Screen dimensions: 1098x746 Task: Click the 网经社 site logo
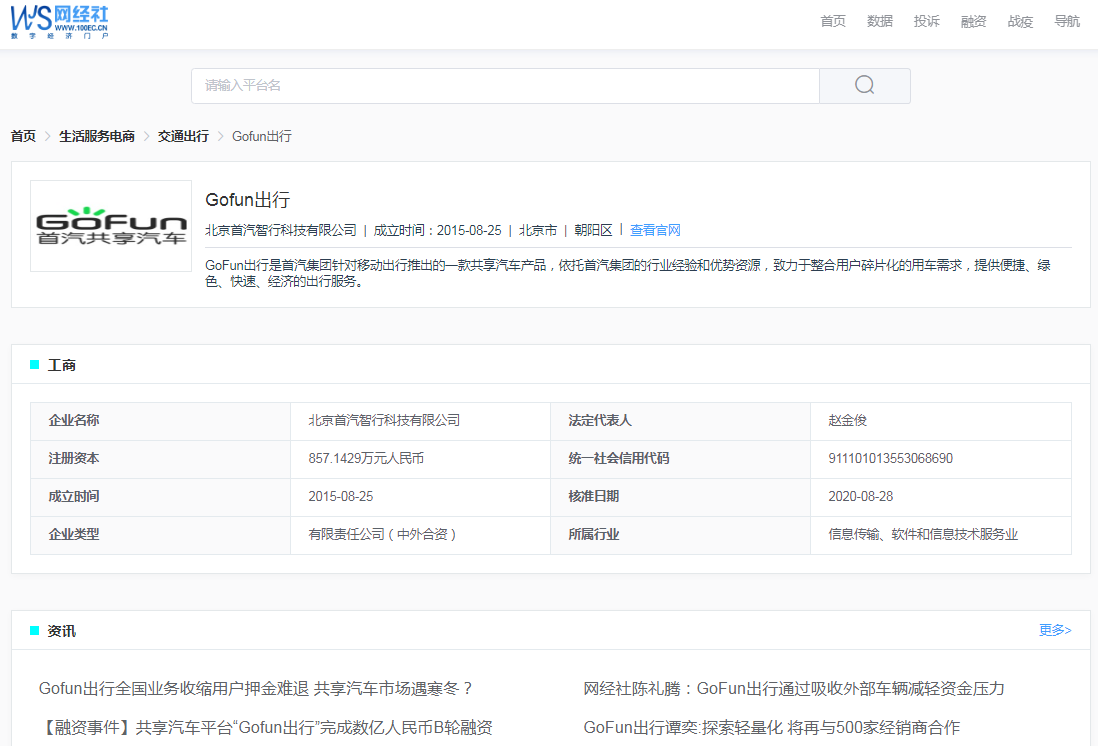[60, 22]
